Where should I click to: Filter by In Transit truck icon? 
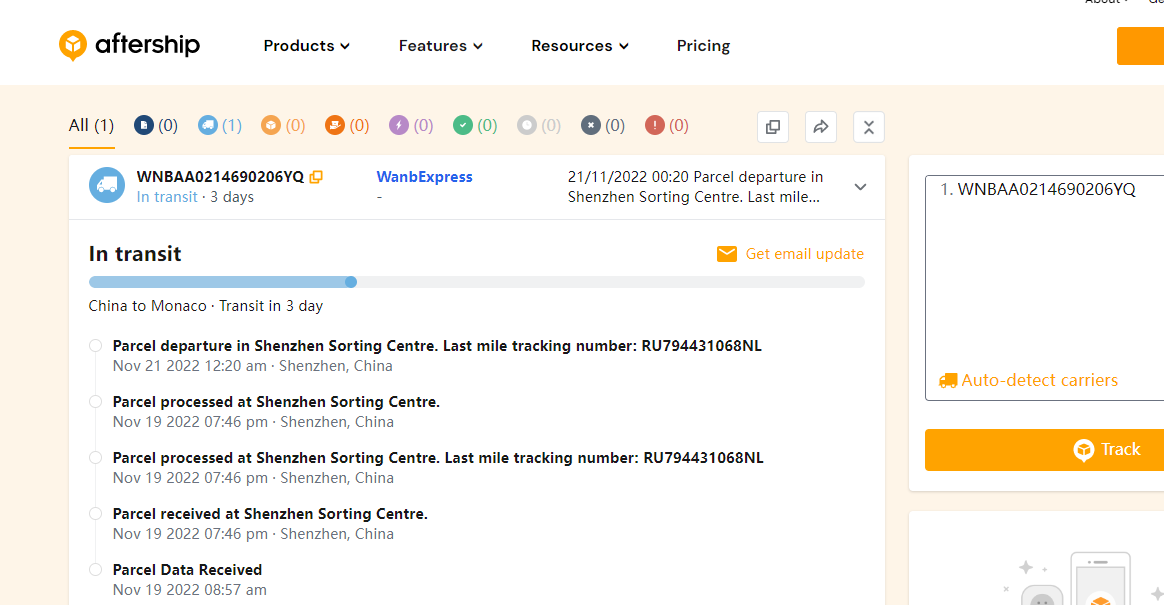point(208,125)
